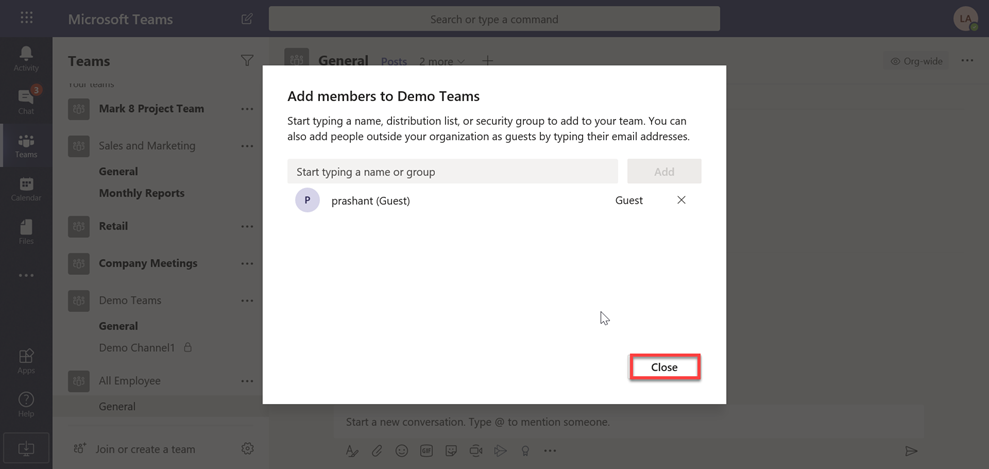Screen dimensions: 989x469
Task: Click the prashant (Guest) name
Action: (x=371, y=200)
